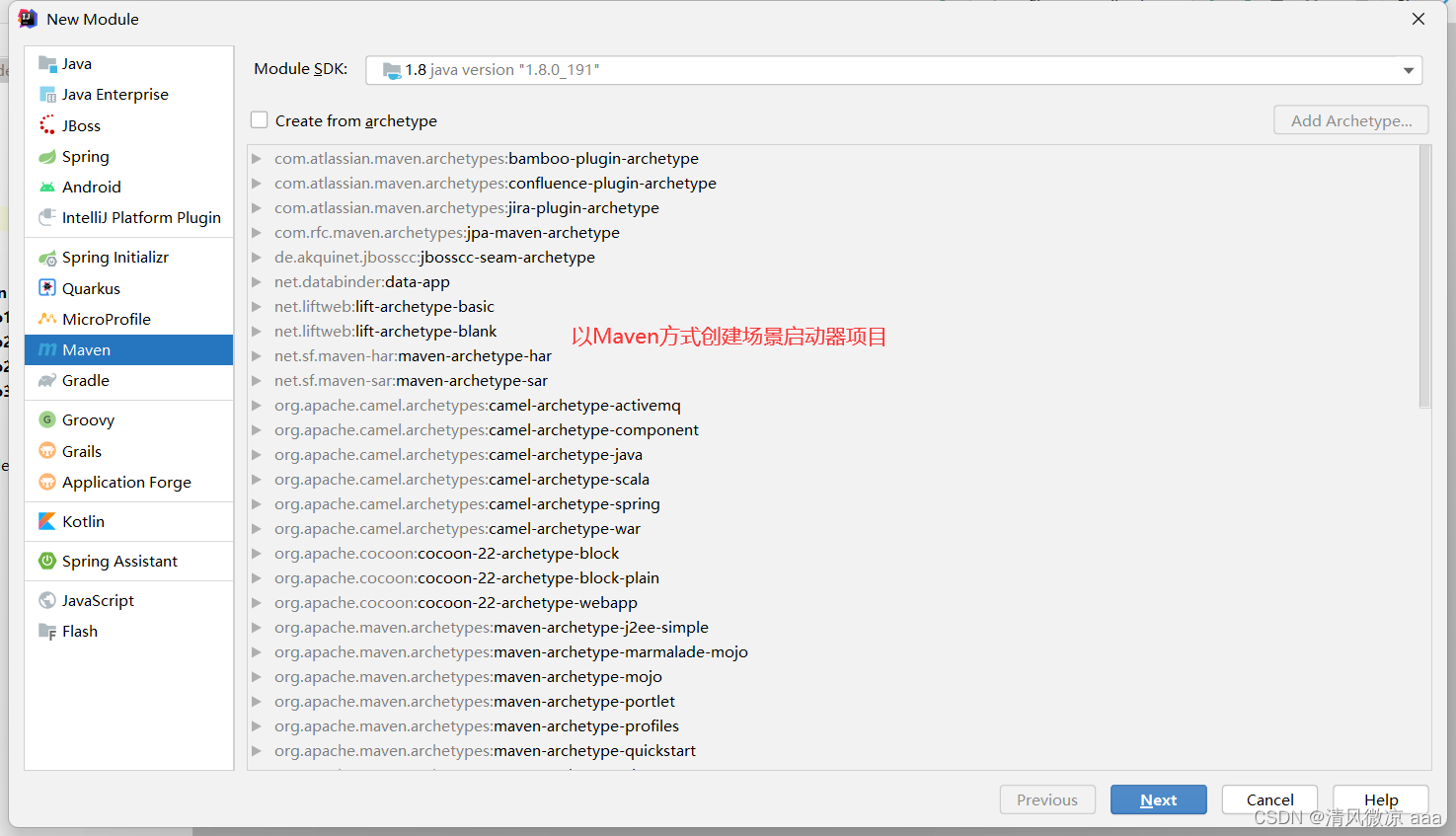The image size is (1456, 836).
Task: Select camel-archetype-spring row
Action: pyautogui.click(x=833, y=503)
